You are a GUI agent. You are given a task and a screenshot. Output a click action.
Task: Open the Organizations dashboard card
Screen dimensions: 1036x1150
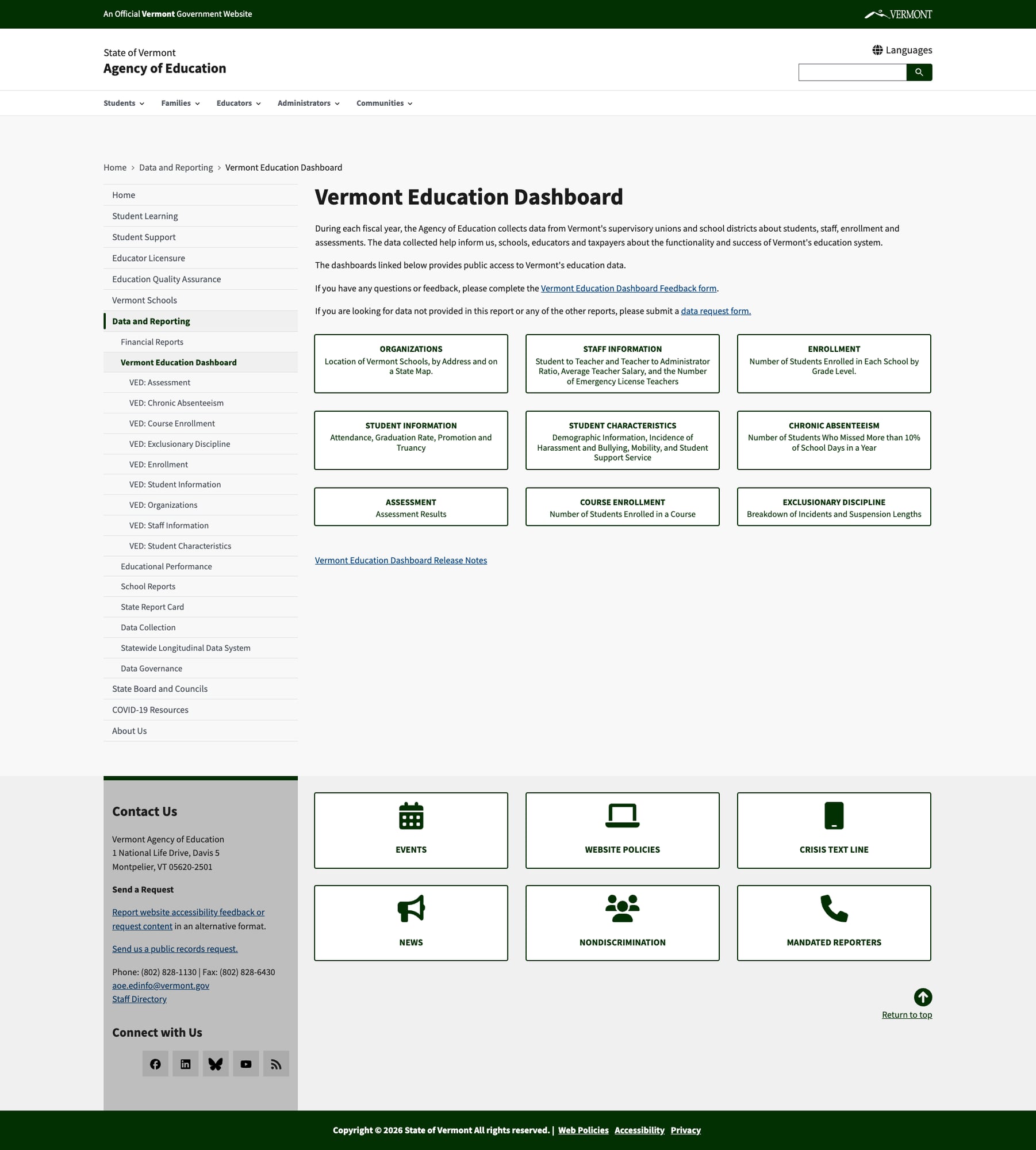(x=411, y=363)
